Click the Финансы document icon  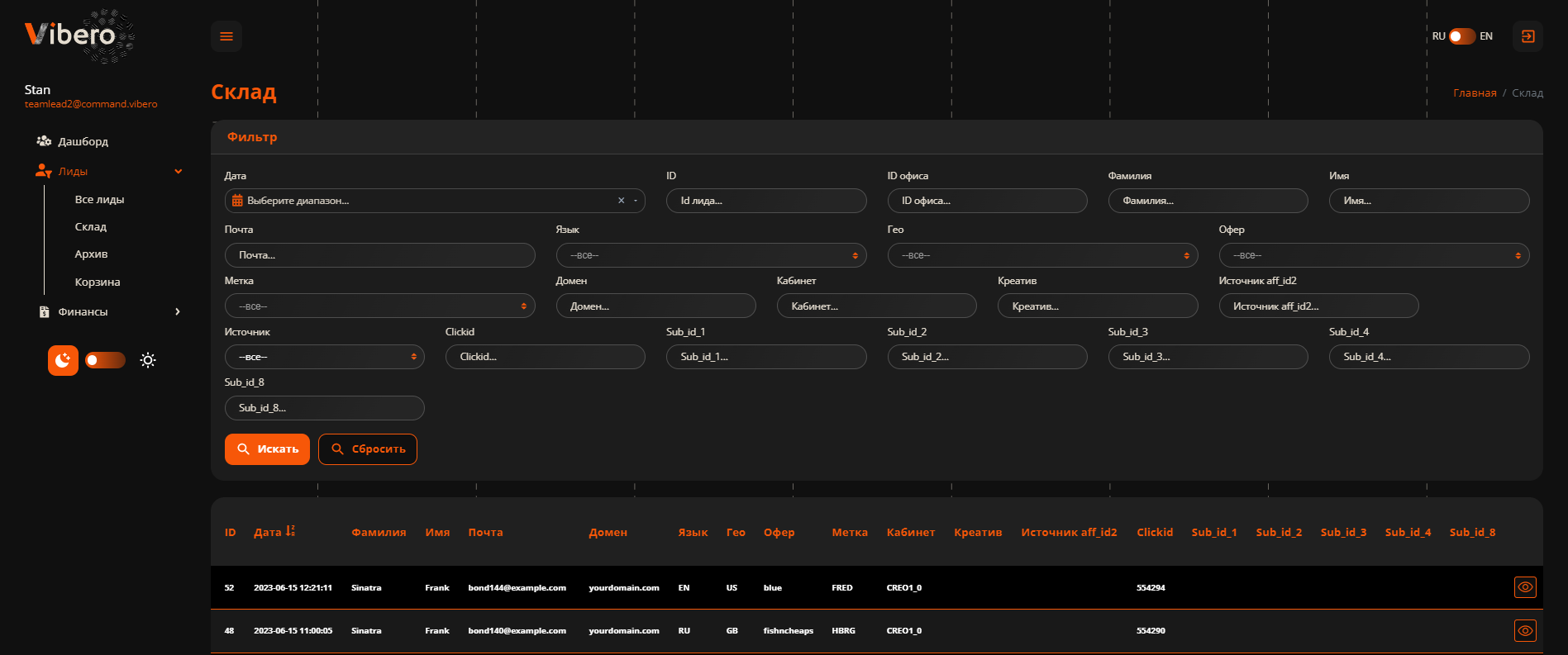pos(45,311)
